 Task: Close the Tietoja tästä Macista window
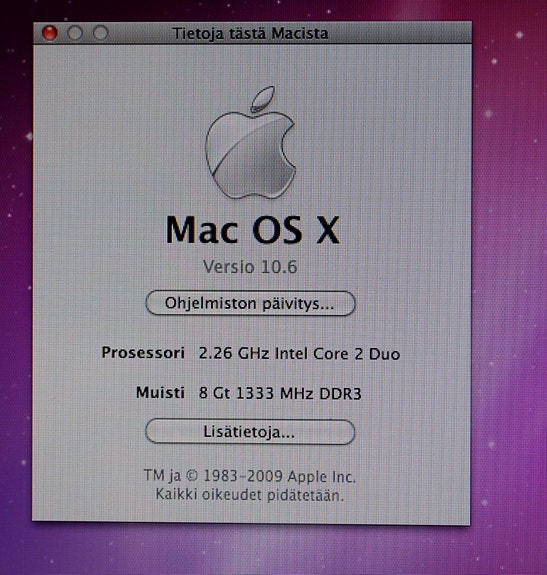pyautogui.click(x=50, y=33)
